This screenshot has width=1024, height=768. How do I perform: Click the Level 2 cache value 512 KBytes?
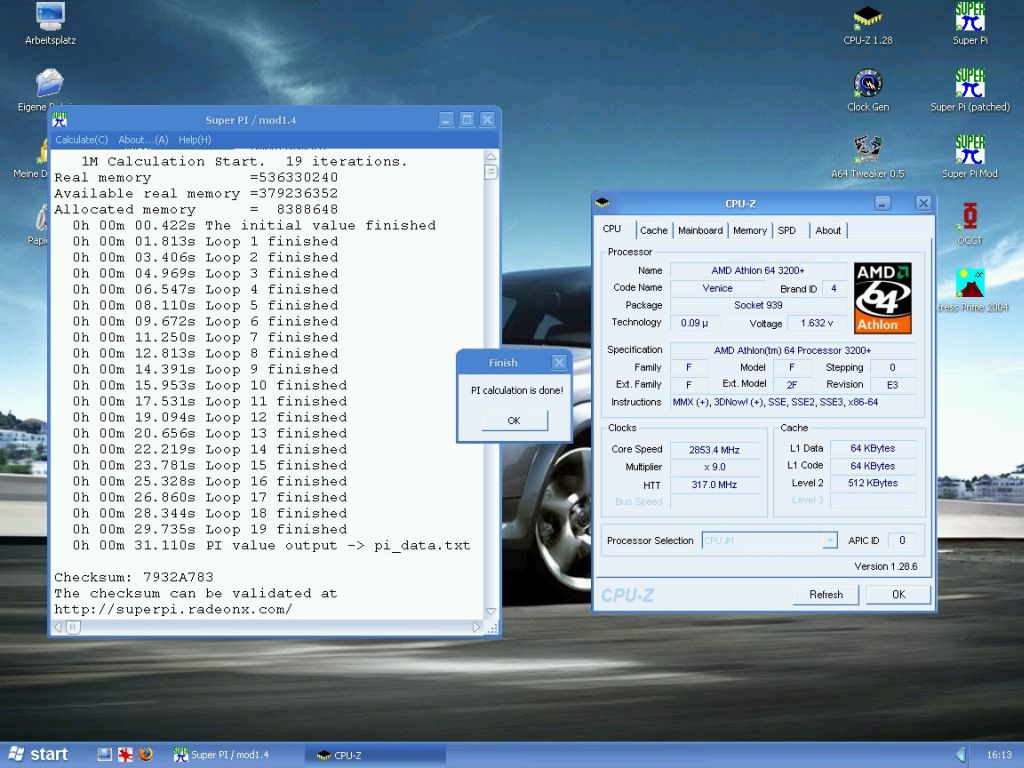872,483
